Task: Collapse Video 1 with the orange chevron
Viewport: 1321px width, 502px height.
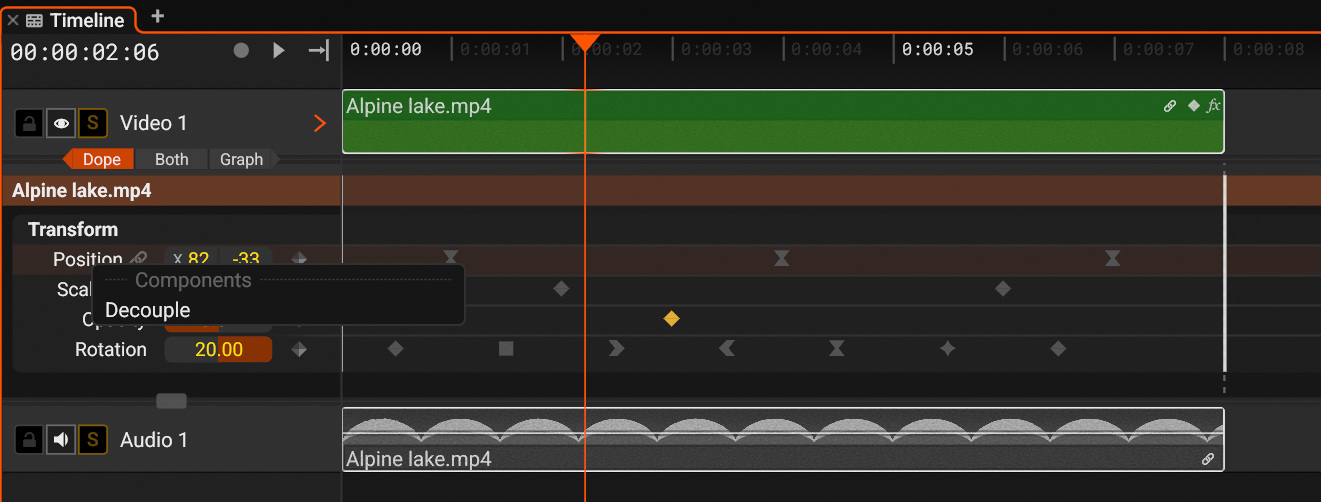Action: pyautogui.click(x=320, y=123)
